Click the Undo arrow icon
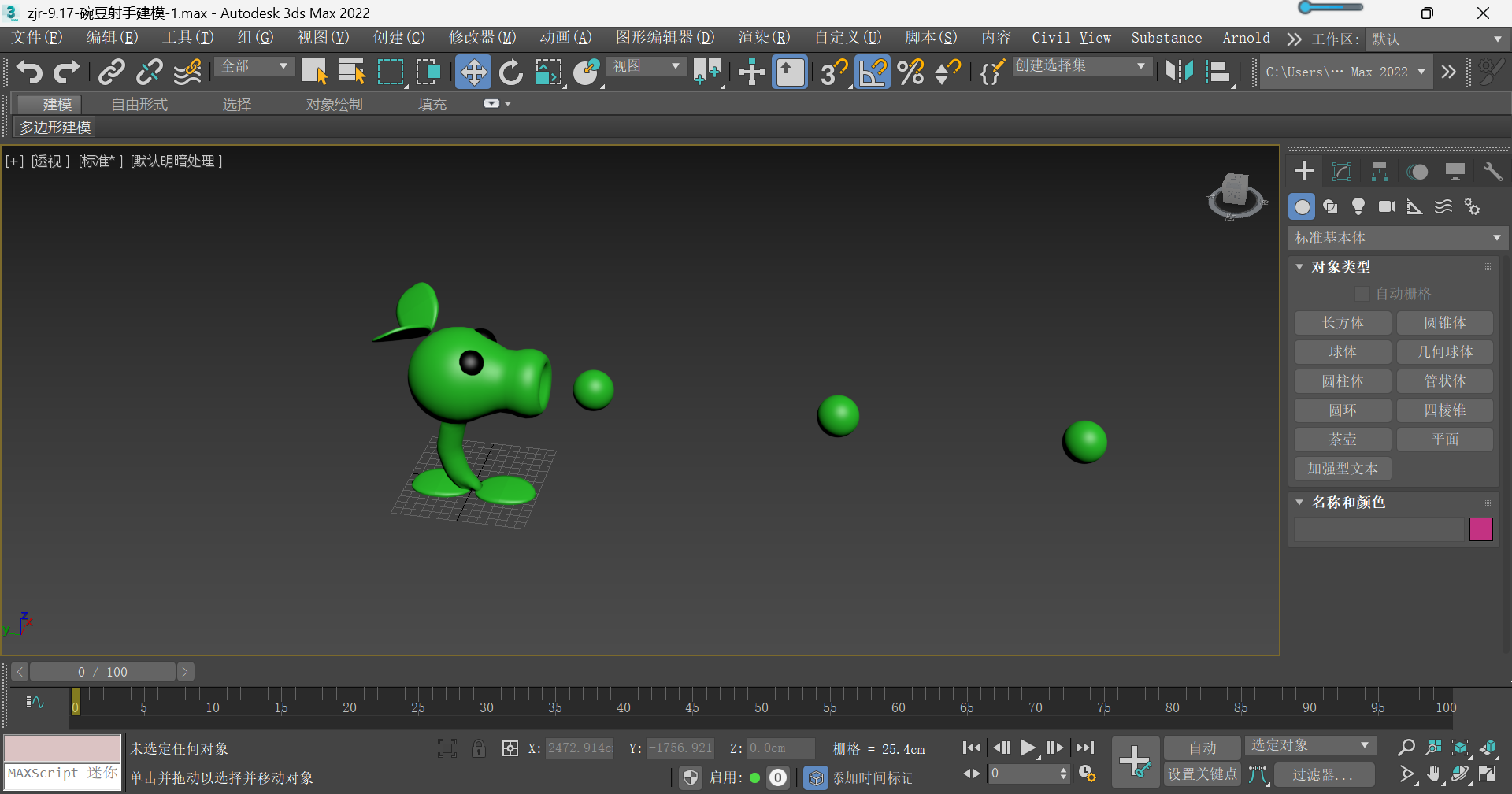 pos(29,72)
